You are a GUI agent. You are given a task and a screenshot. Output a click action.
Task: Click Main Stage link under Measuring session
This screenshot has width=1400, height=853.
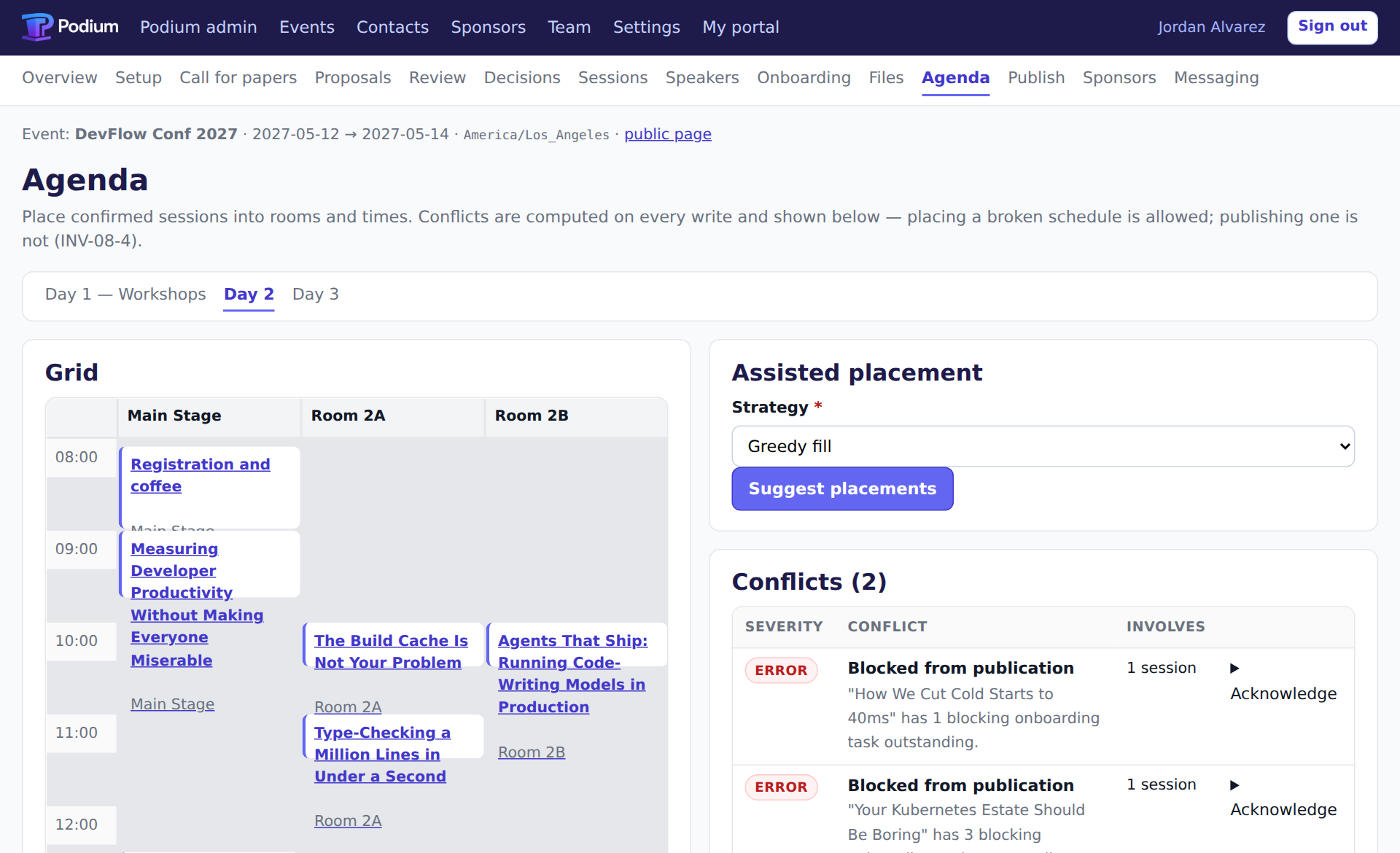tap(172, 704)
